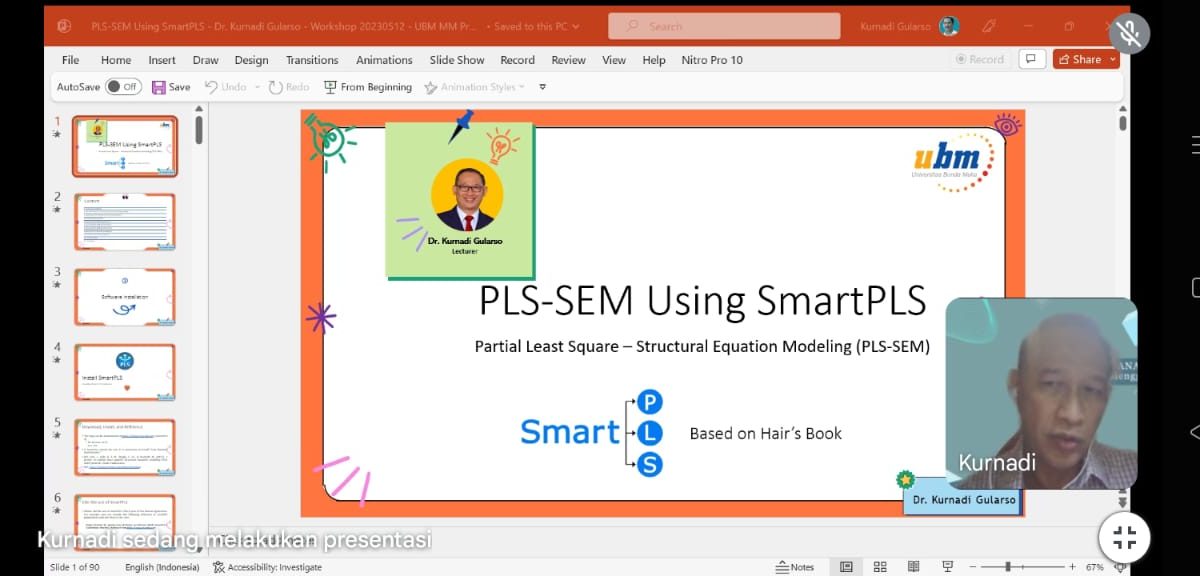Click the Redo icon
The height and width of the screenshot is (576, 1200).
tap(275, 87)
